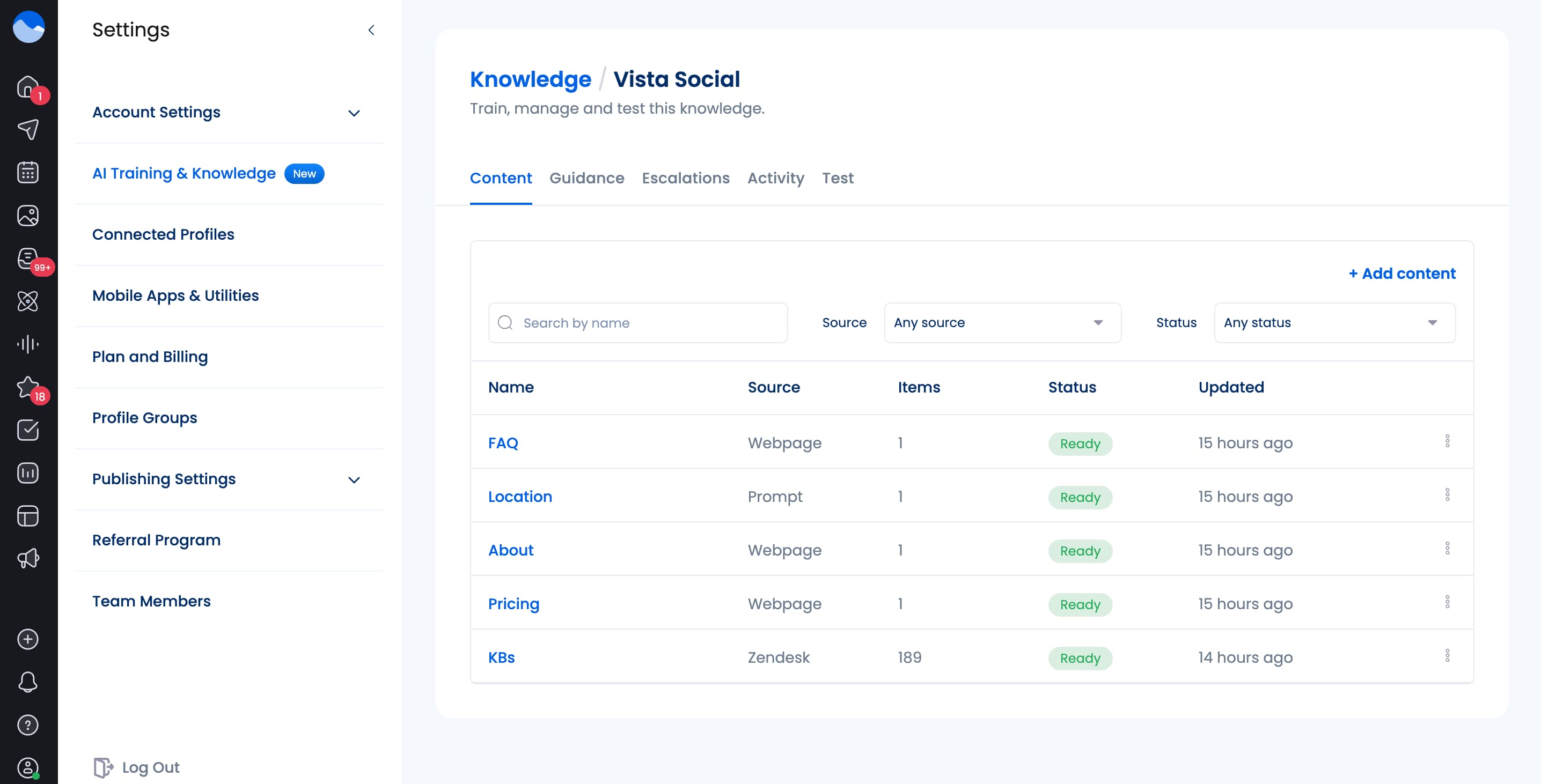Open the bar chart reports icon
The height and width of the screenshot is (784, 1541).
point(27,472)
